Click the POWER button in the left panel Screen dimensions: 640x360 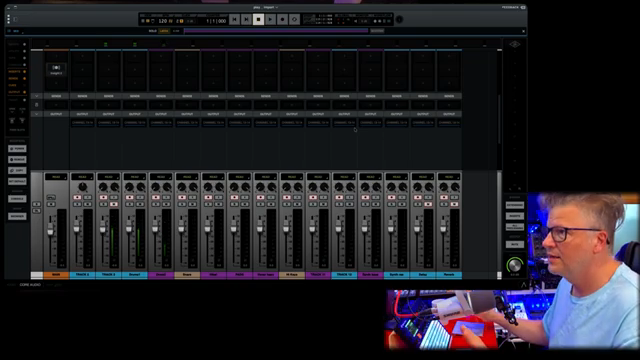click(x=17, y=149)
